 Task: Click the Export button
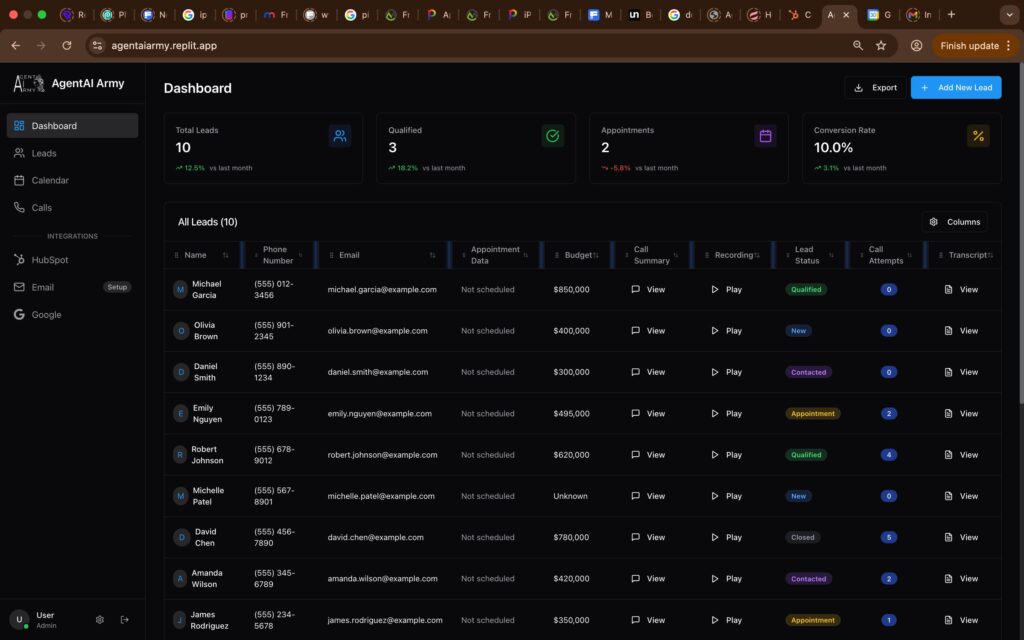click(x=875, y=88)
